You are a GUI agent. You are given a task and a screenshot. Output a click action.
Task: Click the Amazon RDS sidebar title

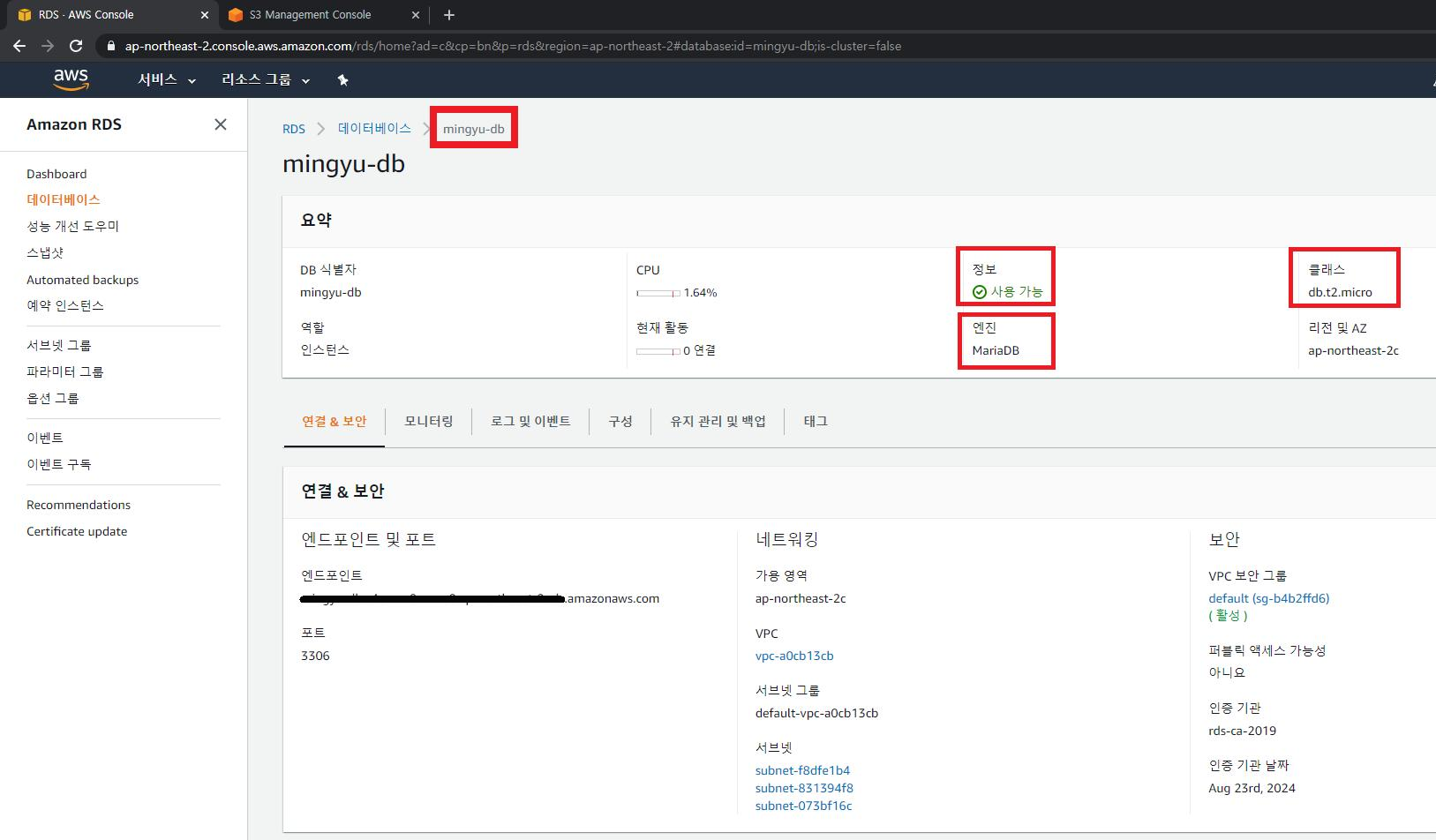pos(74,124)
